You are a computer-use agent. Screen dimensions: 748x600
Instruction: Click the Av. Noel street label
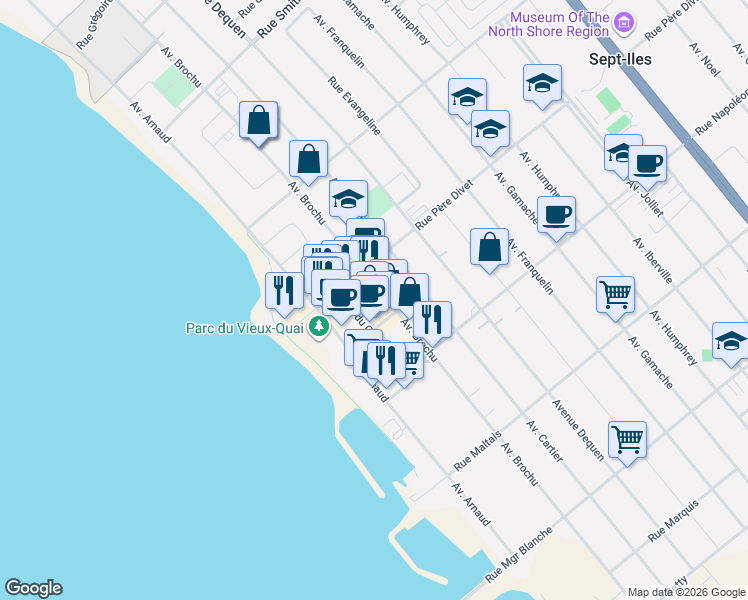[x=704, y=60]
